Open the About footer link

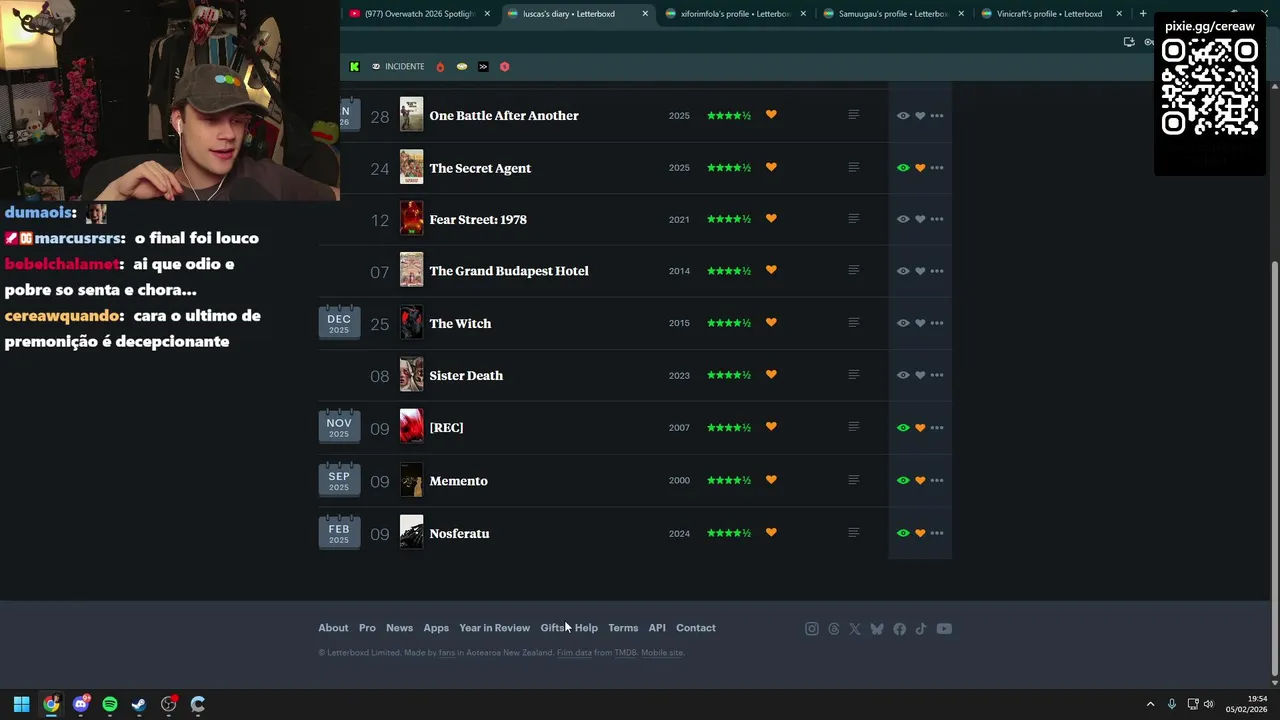(x=333, y=628)
